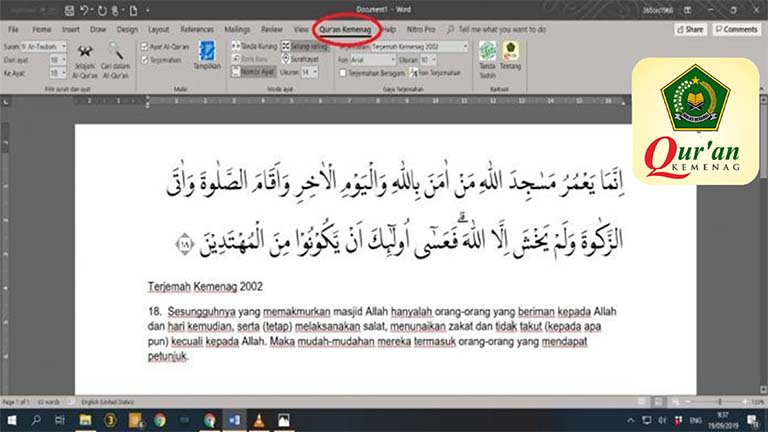Open Ribbon Display Options in title bar

(688, 10)
